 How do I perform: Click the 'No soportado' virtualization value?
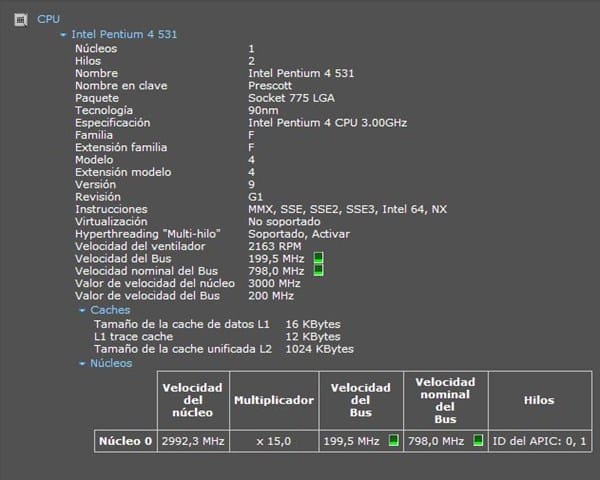coord(284,222)
